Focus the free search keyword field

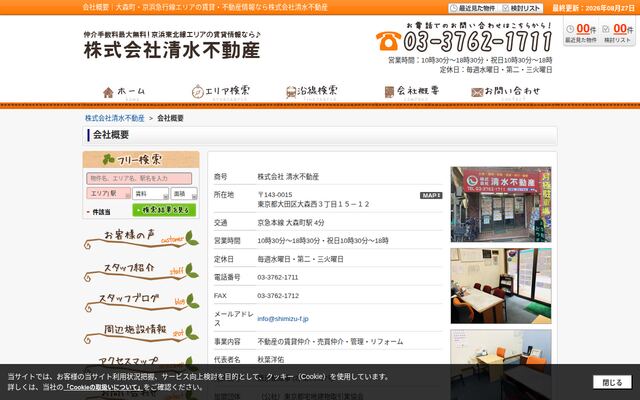pyautogui.click(x=139, y=178)
